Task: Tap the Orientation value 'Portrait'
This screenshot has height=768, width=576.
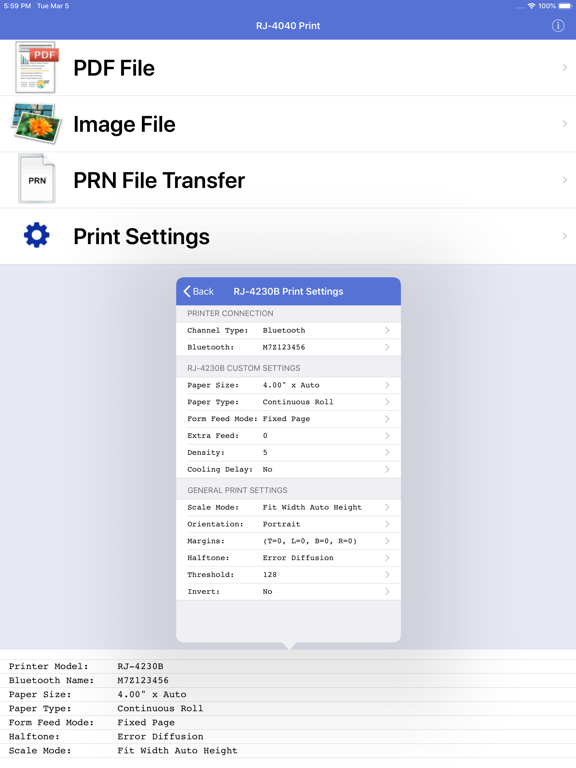Action: pos(282,524)
